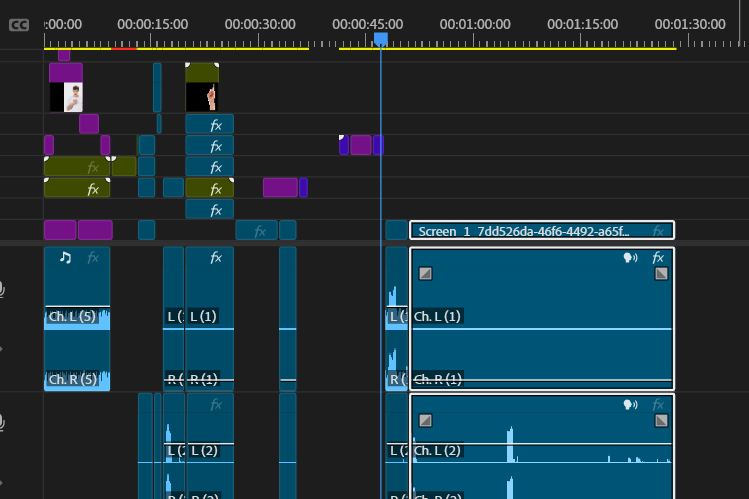Viewport: 749px width, 499px height.
Task: Select the clip thumbnail showing a pointing hand
Action: pyautogui.click(x=202, y=97)
